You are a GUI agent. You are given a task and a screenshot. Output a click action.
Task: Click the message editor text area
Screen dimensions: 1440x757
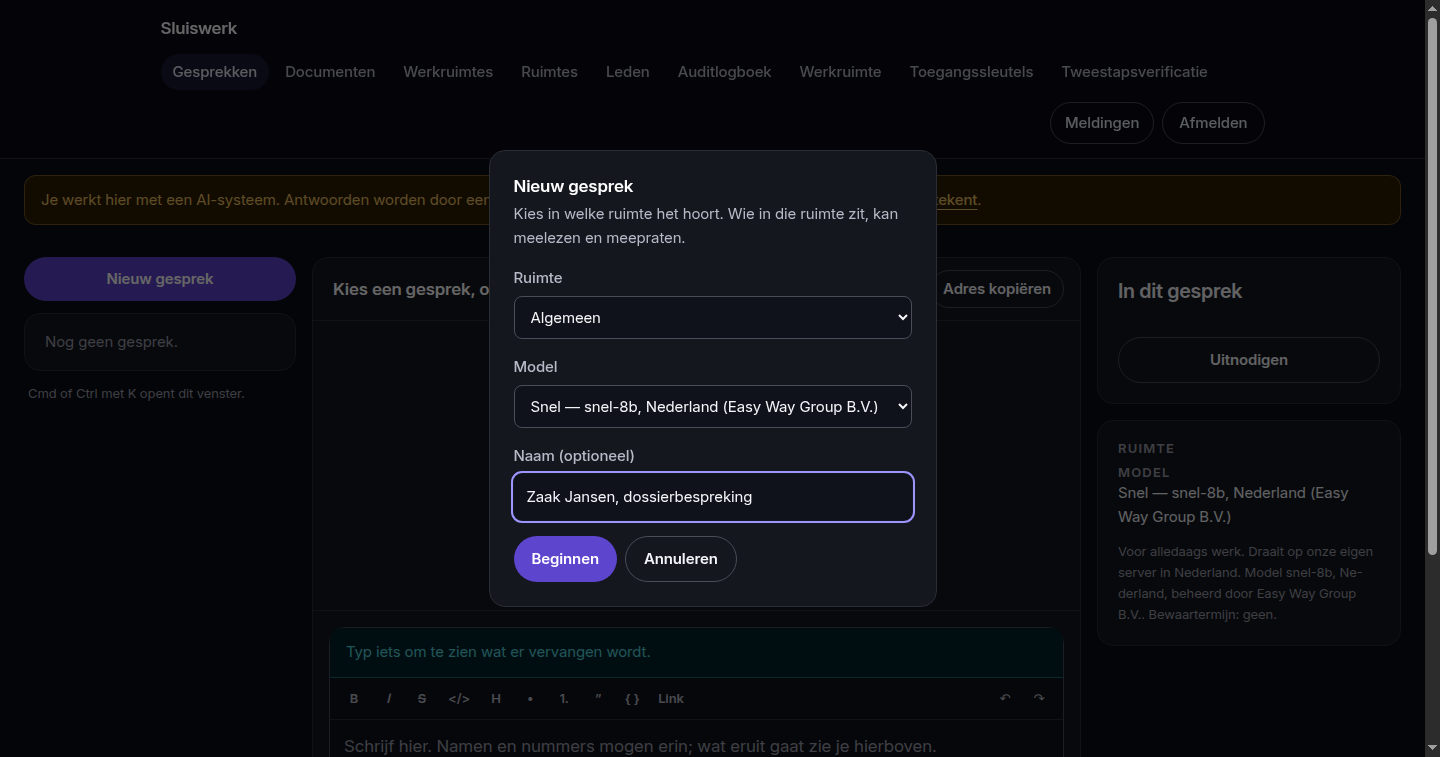pyautogui.click(x=696, y=741)
